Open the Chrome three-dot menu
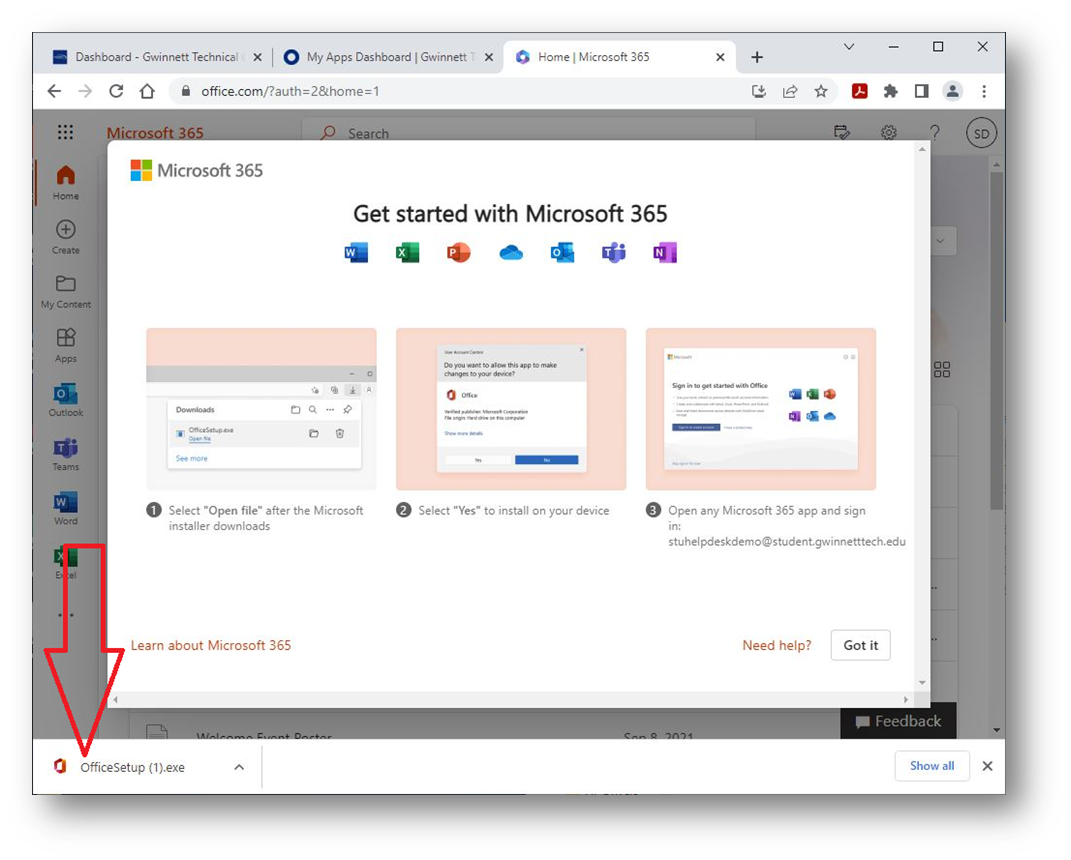This screenshot has width=1071, height=860. (x=984, y=91)
